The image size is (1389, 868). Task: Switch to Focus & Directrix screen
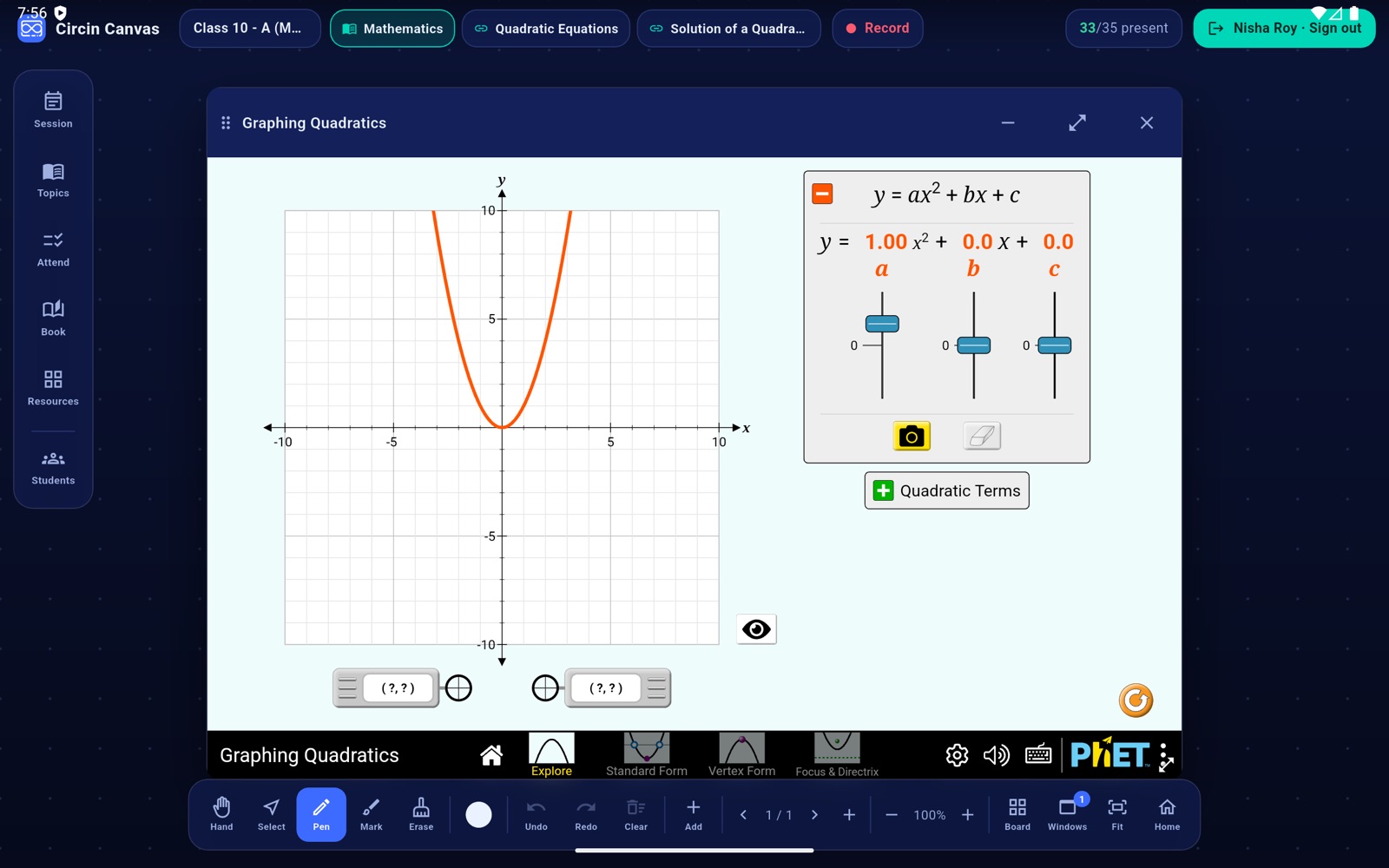[837, 754]
